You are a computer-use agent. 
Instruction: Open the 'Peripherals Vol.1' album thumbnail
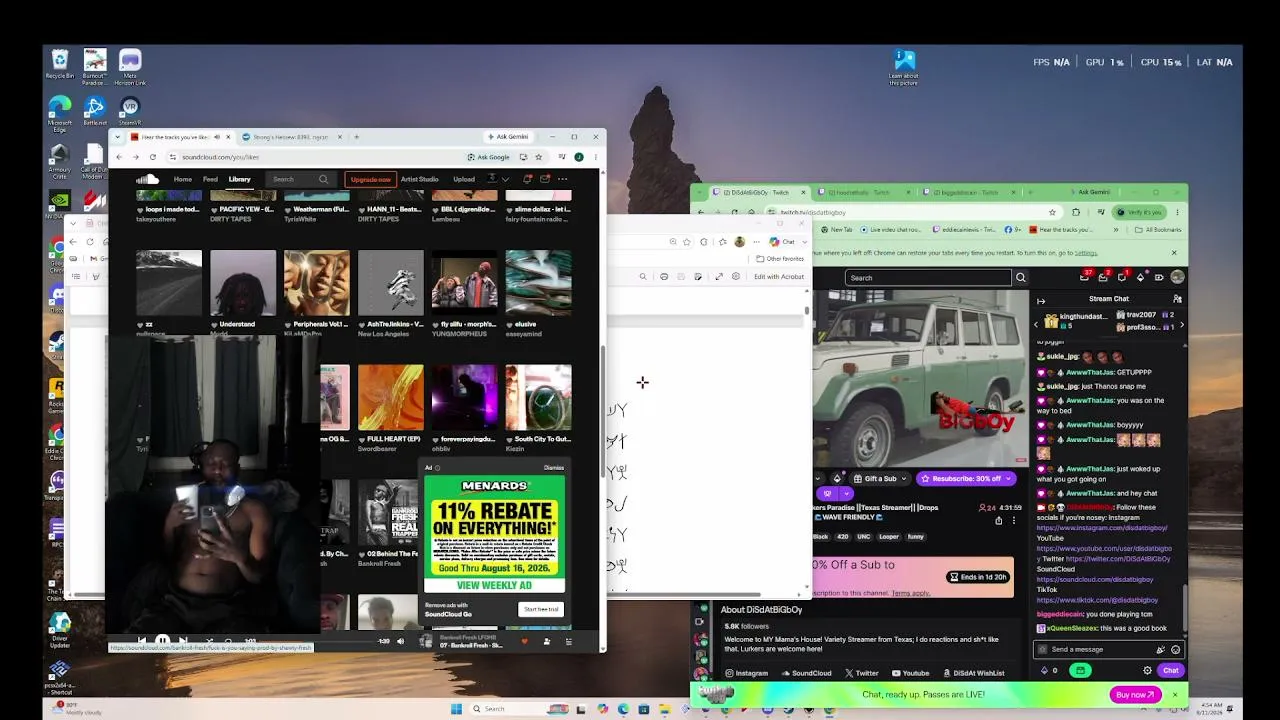click(317, 283)
